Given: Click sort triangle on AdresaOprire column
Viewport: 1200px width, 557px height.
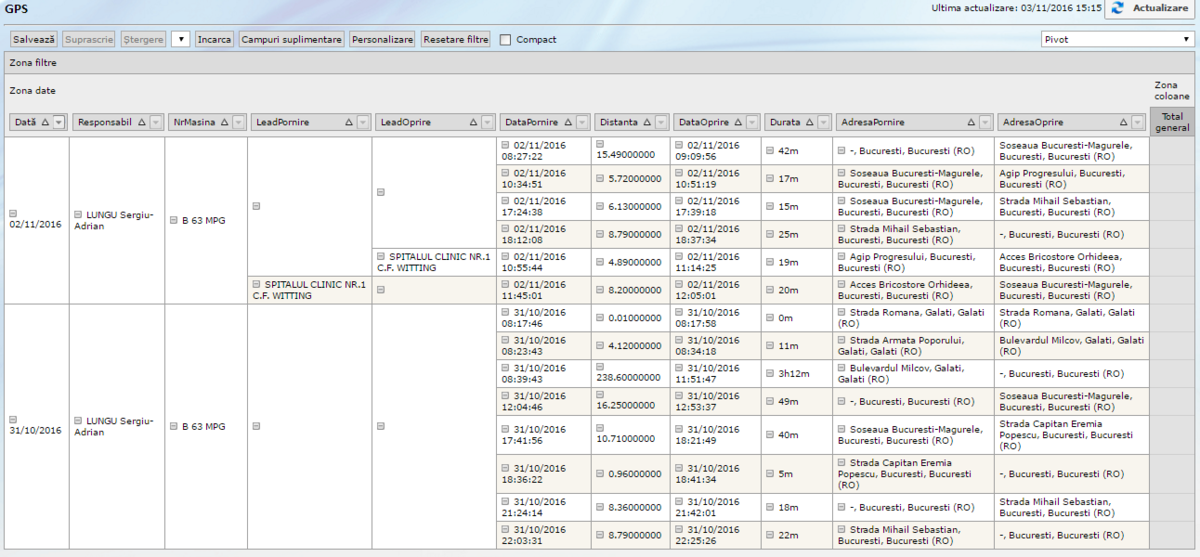Looking at the screenshot, I should click(1123, 122).
